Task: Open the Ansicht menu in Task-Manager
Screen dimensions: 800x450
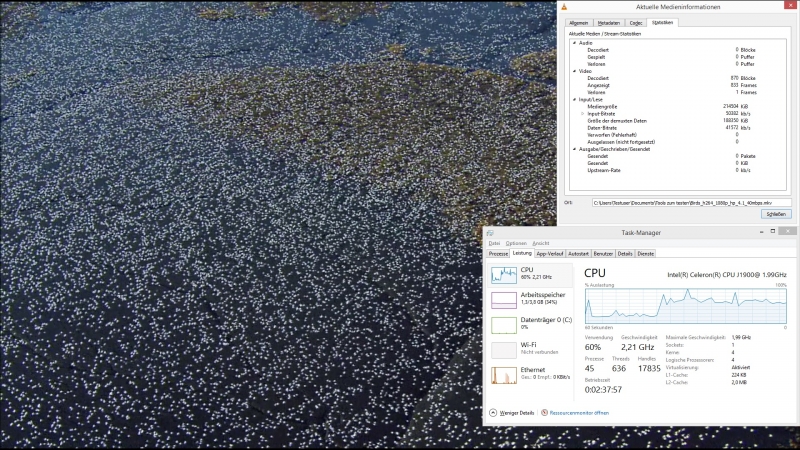Action: click(x=541, y=243)
